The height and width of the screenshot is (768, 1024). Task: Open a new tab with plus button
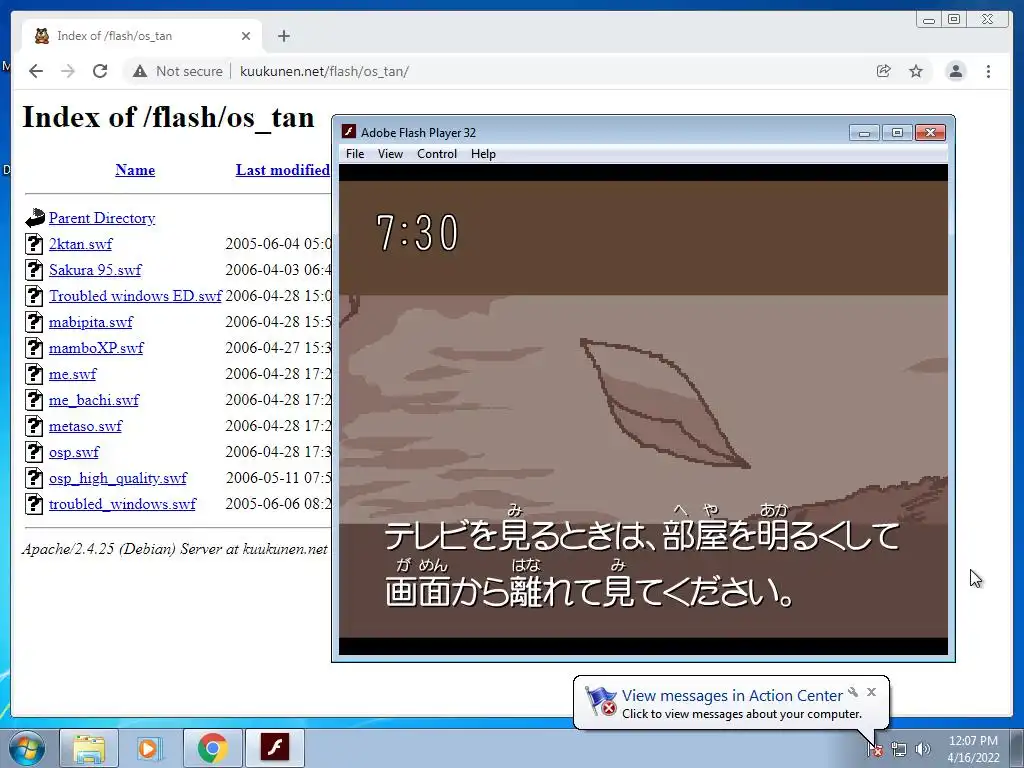pyautogui.click(x=283, y=36)
